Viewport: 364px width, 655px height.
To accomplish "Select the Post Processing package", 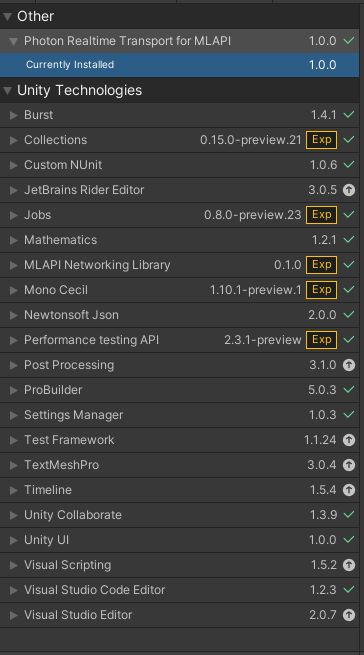I will pyautogui.click(x=179, y=365).
